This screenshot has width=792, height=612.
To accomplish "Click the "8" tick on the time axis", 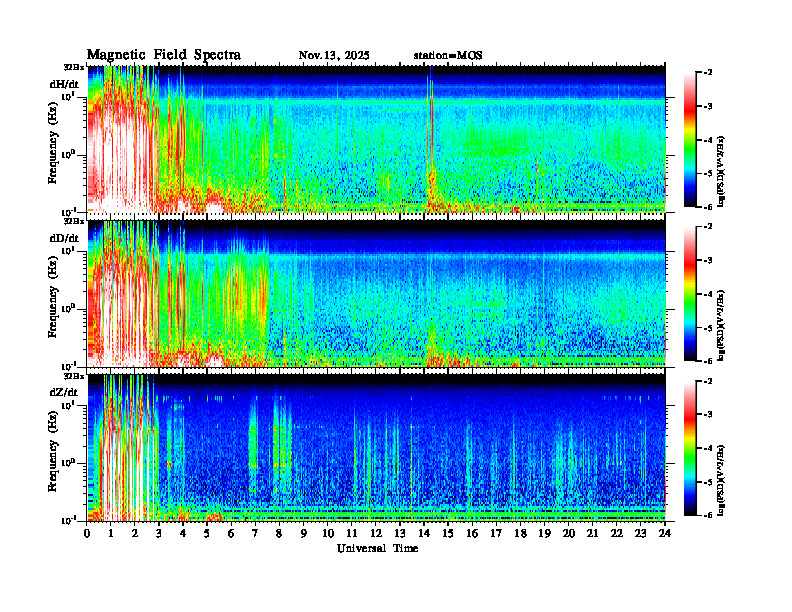I will tap(279, 534).
